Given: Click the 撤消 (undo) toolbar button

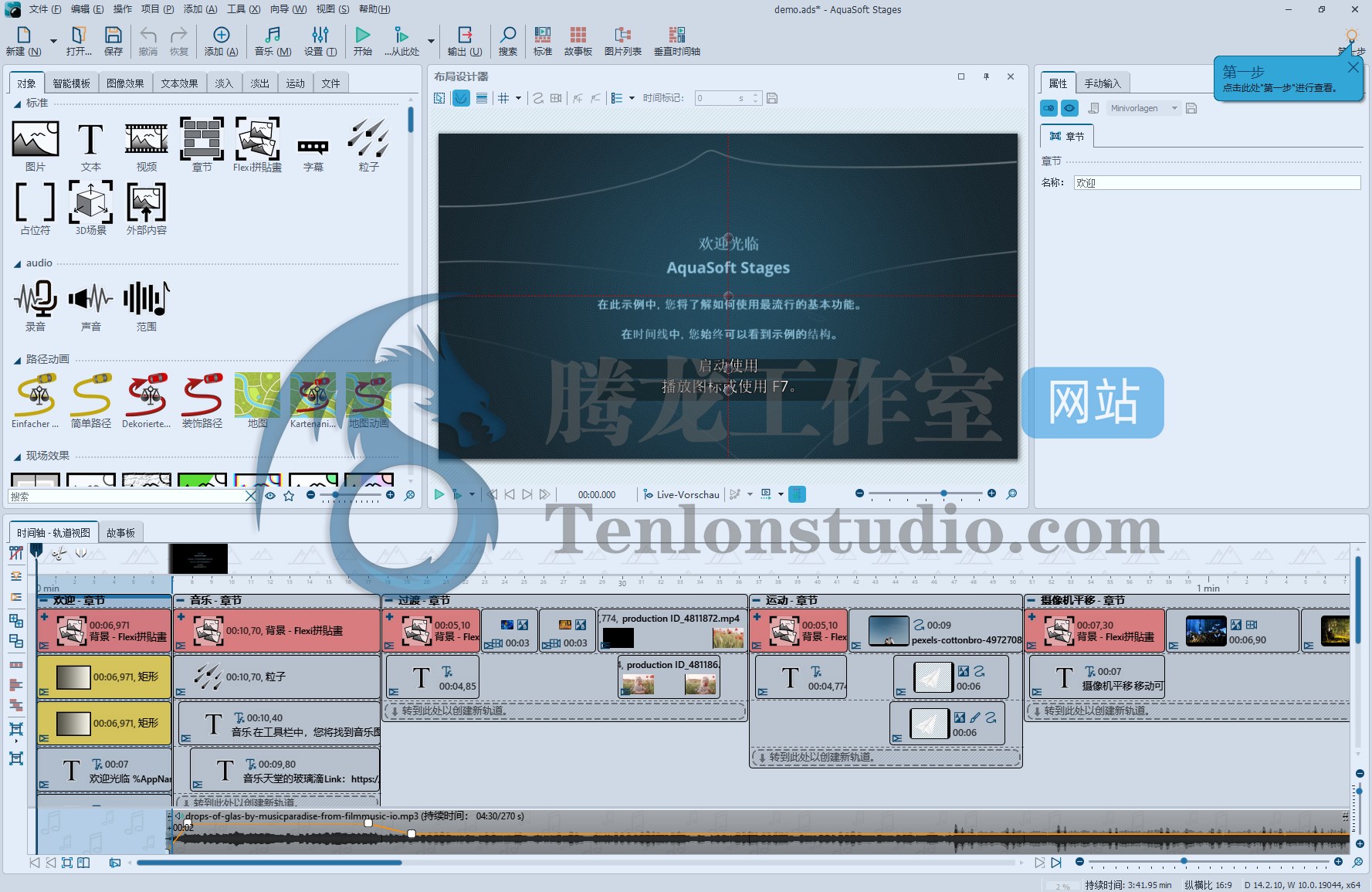Looking at the screenshot, I should click(x=147, y=41).
